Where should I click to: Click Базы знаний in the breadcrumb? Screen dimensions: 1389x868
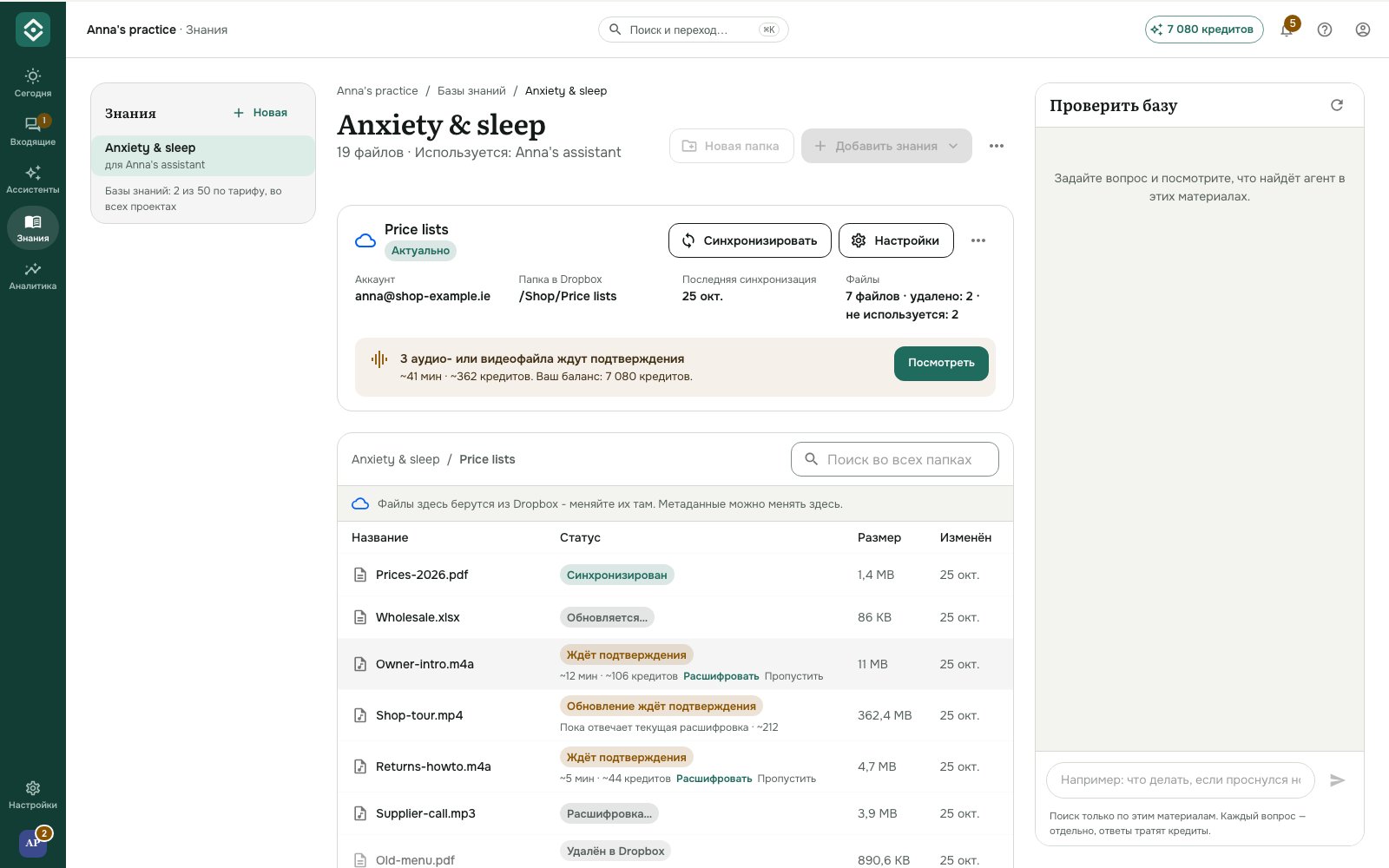click(471, 90)
